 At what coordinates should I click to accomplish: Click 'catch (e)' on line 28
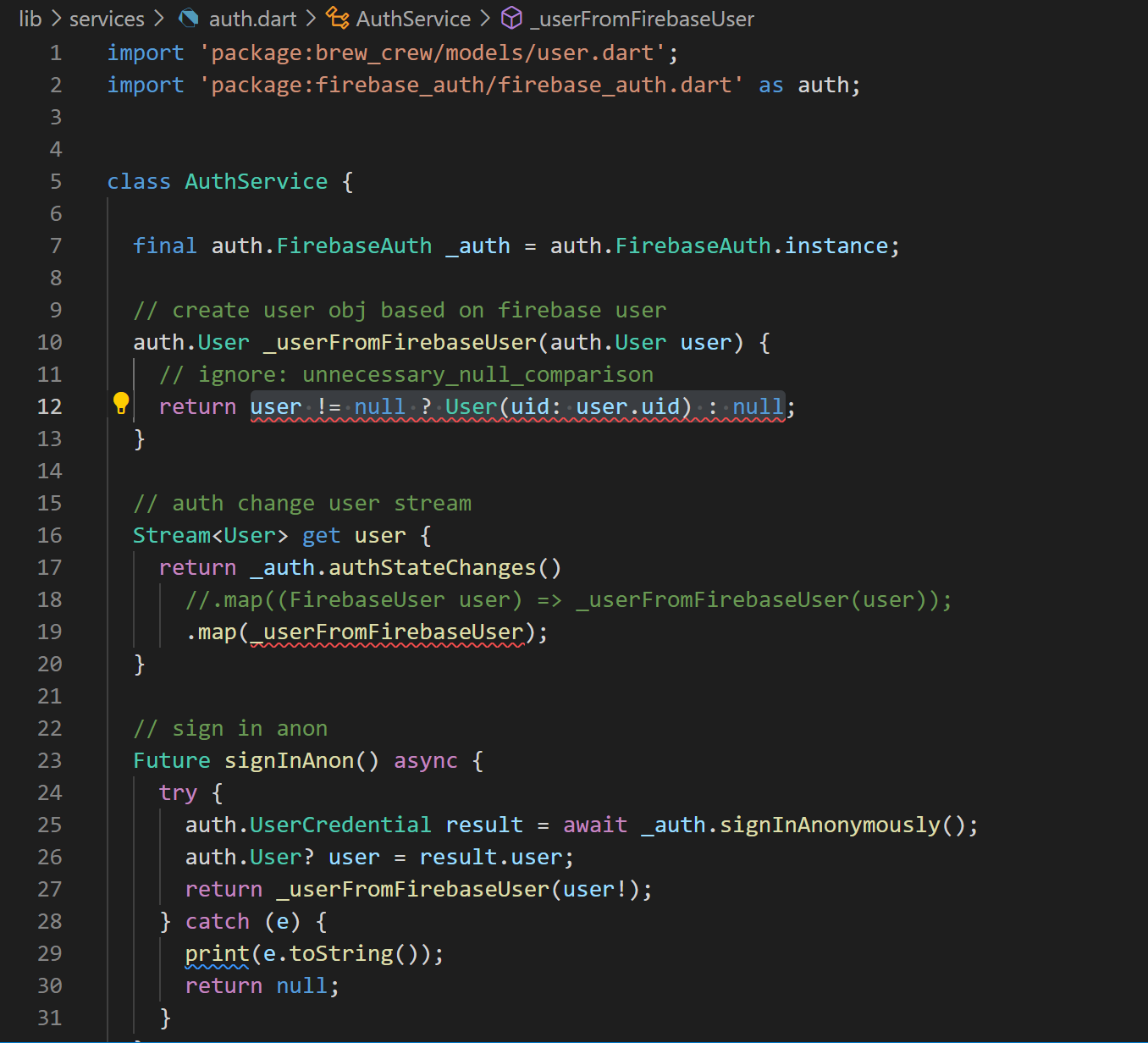tap(243, 921)
